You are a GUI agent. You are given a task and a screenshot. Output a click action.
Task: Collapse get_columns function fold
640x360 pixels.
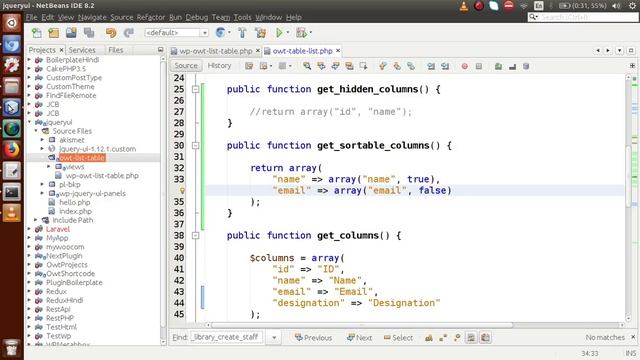[196, 236]
